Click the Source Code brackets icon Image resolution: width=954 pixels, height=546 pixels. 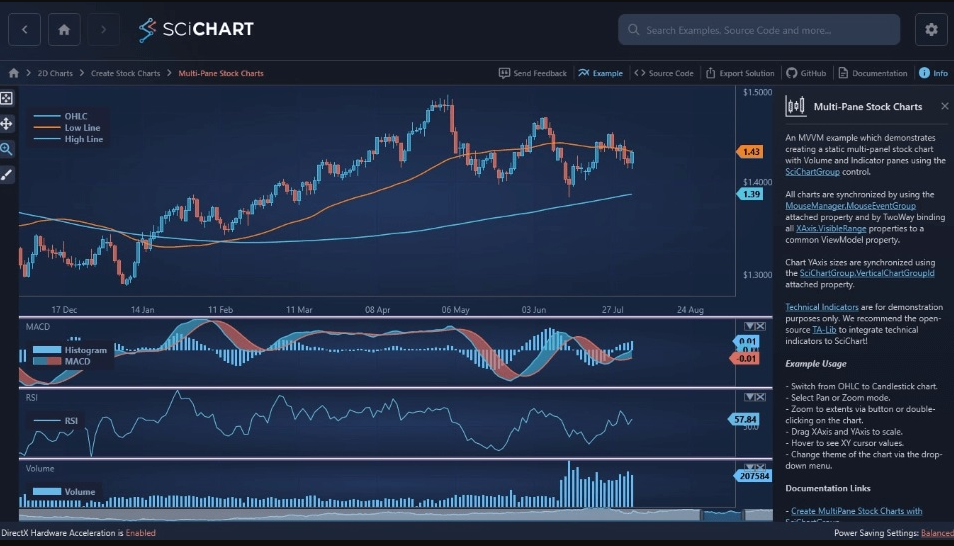click(x=639, y=73)
